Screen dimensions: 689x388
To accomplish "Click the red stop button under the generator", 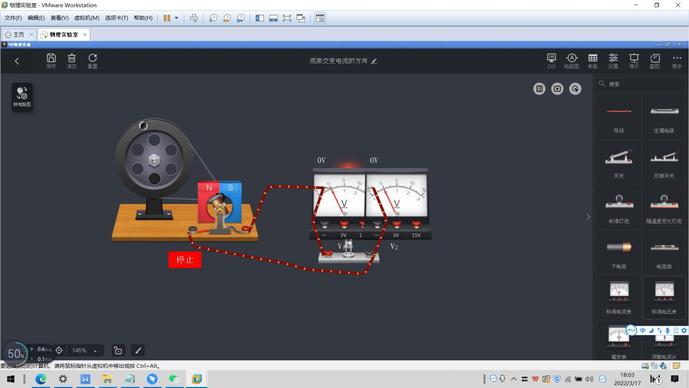I will [185, 260].
